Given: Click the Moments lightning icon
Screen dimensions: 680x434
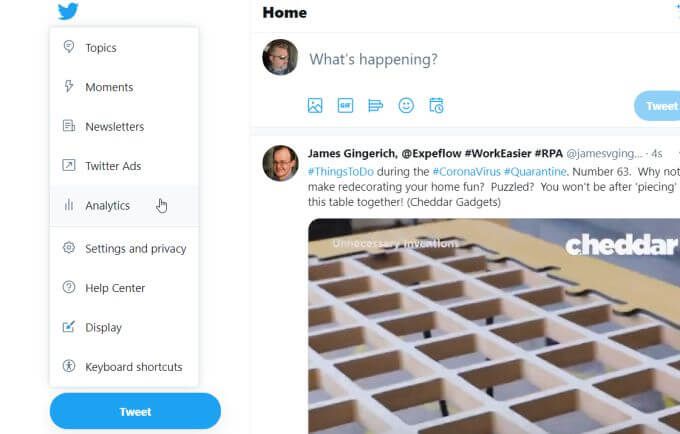Looking at the screenshot, I should [x=69, y=86].
